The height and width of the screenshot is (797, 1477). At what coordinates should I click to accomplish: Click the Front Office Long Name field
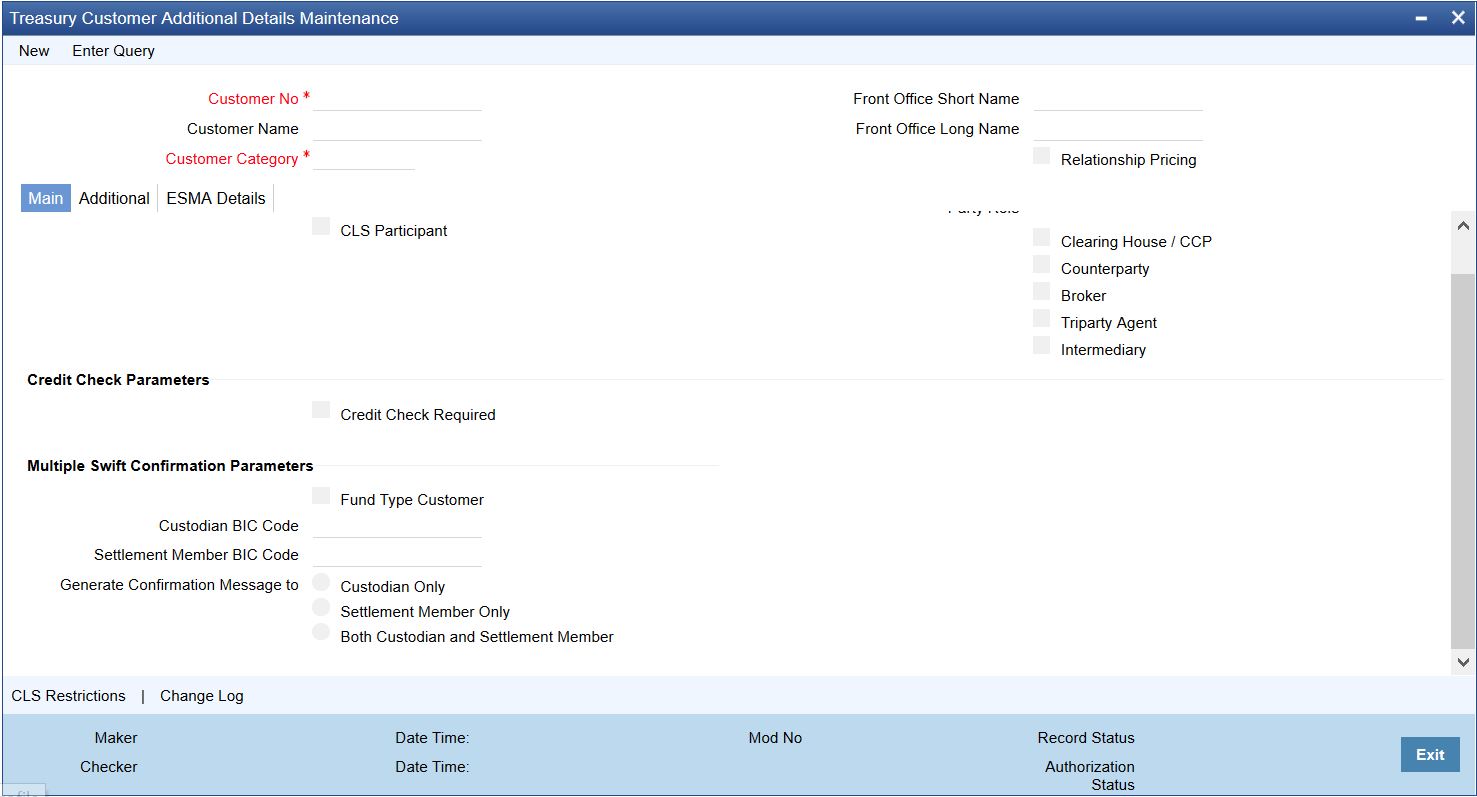point(1118,129)
